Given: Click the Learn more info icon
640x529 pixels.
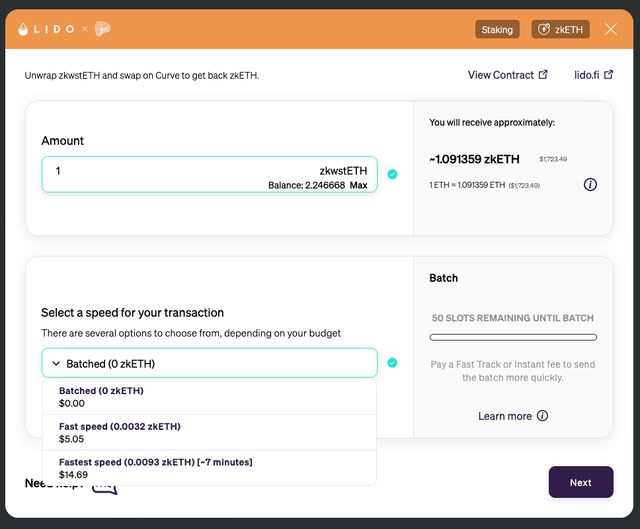Looking at the screenshot, I should [542, 416].
